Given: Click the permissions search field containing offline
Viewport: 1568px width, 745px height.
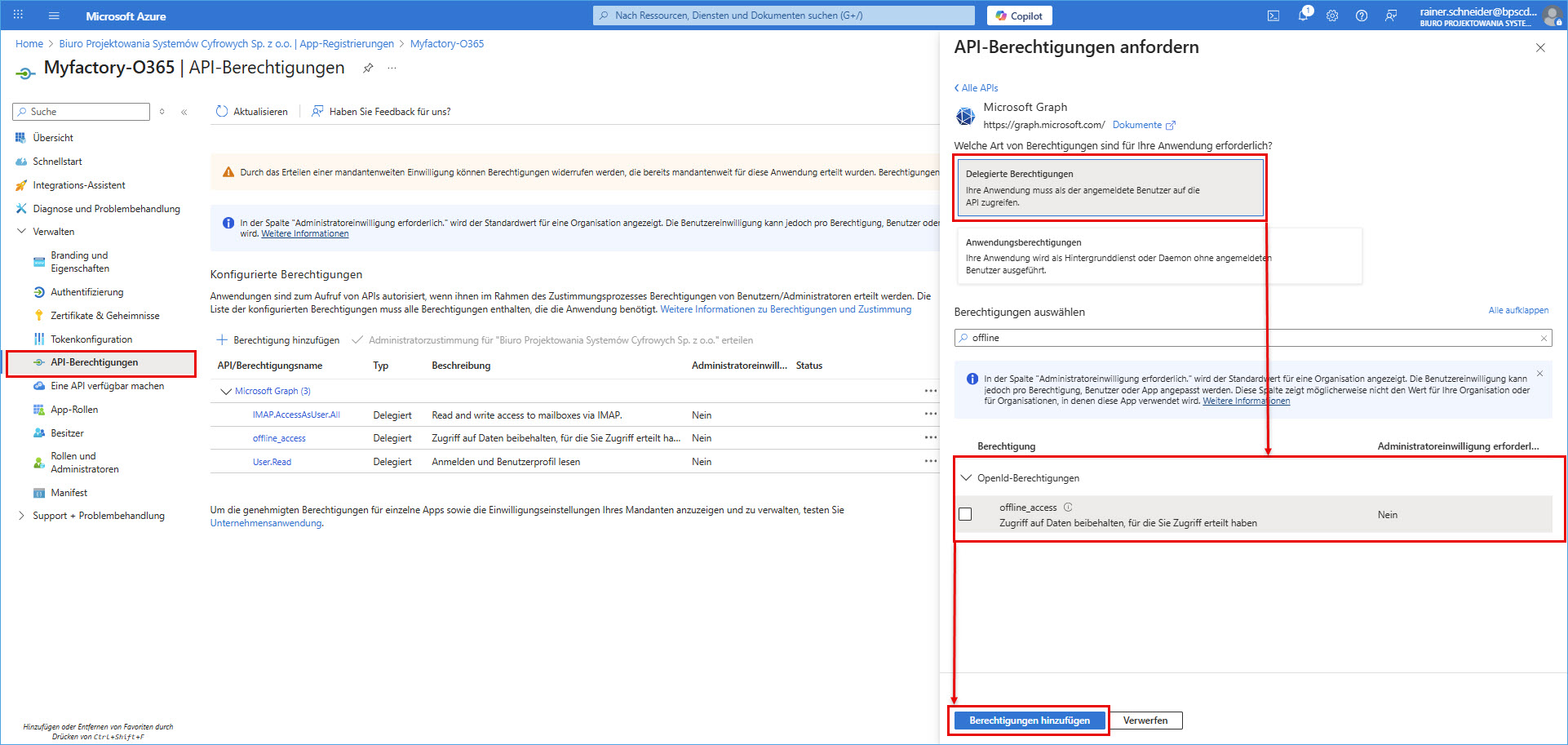Looking at the screenshot, I should coord(1253,338).
